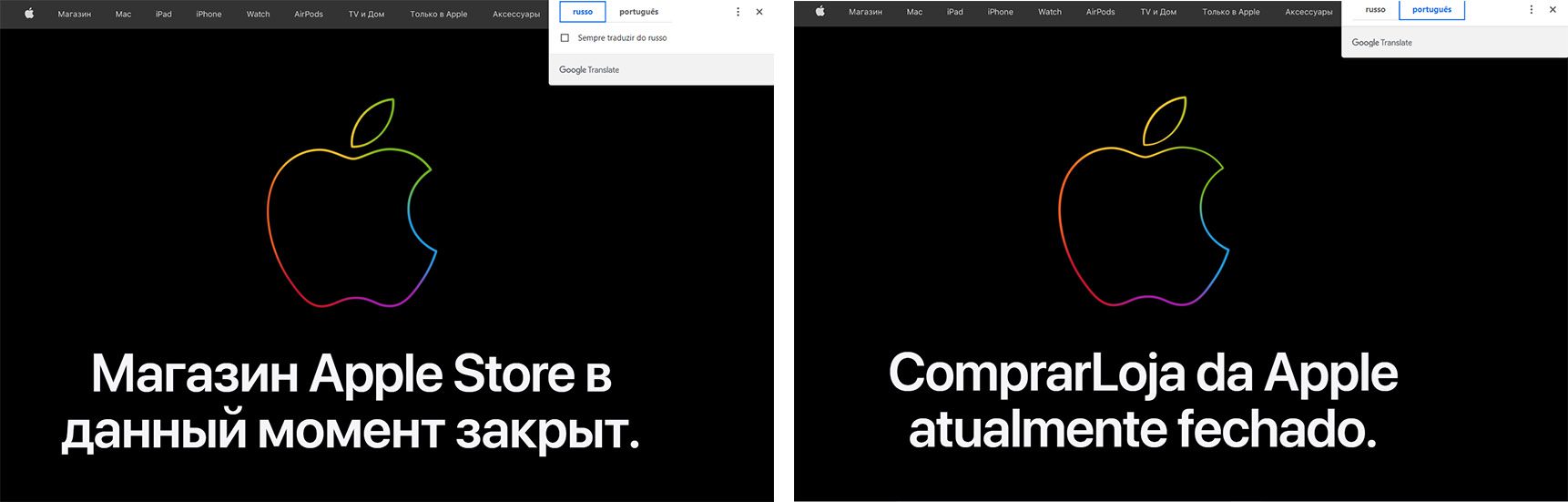The height and width of the screenshot is (502, 1568).
Task: Open 'Watch' in left window navbar
Action: point(259,15)
